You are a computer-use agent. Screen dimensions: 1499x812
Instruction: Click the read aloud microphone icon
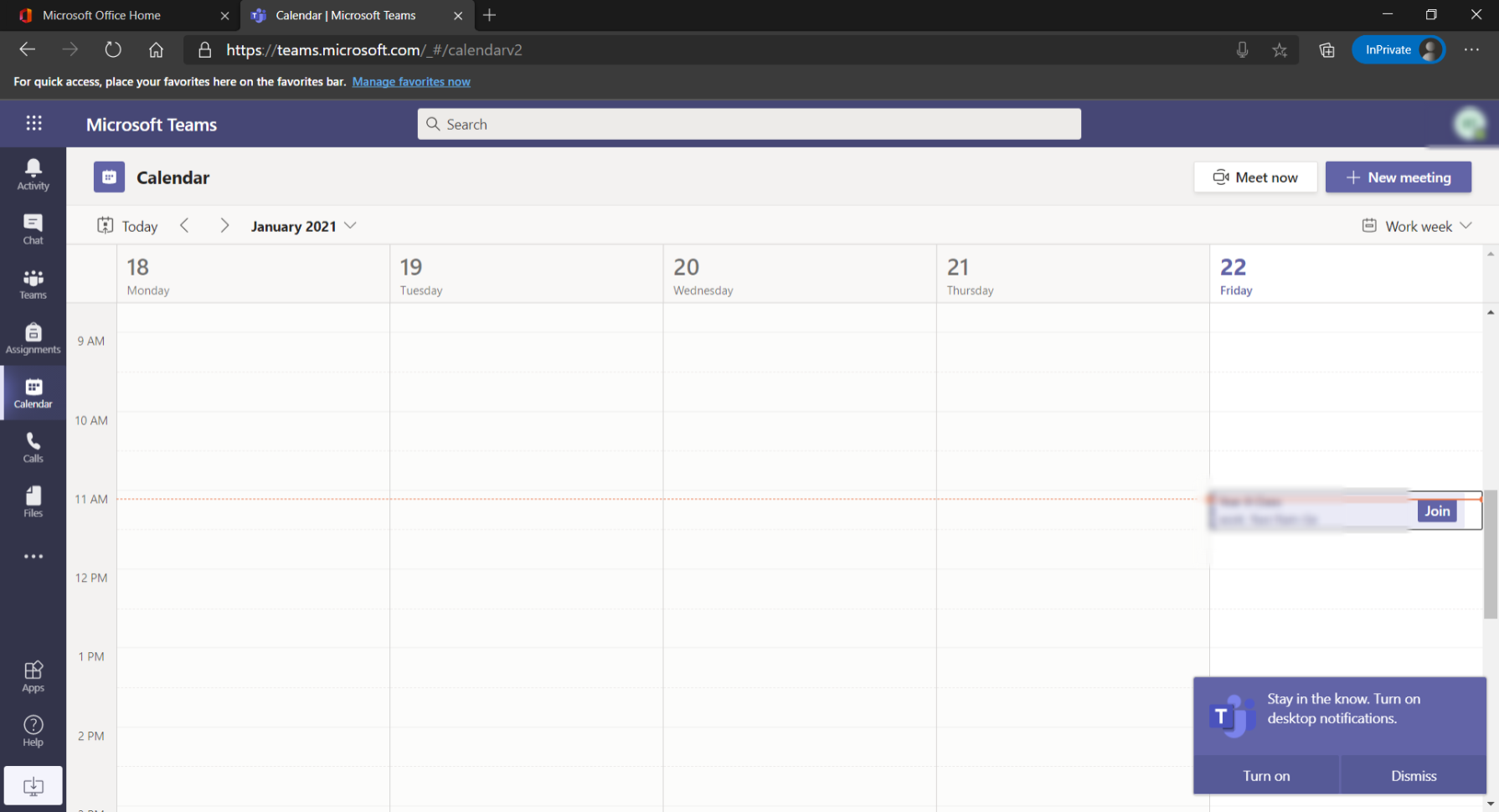coord(1242,50)
